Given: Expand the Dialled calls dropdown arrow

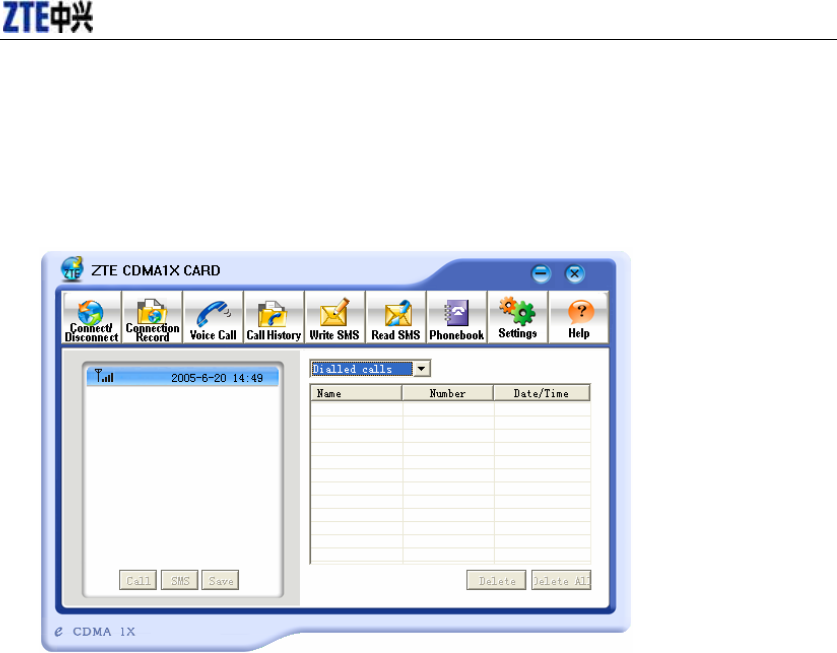Looking at the screenshot, I should (422, 369).
